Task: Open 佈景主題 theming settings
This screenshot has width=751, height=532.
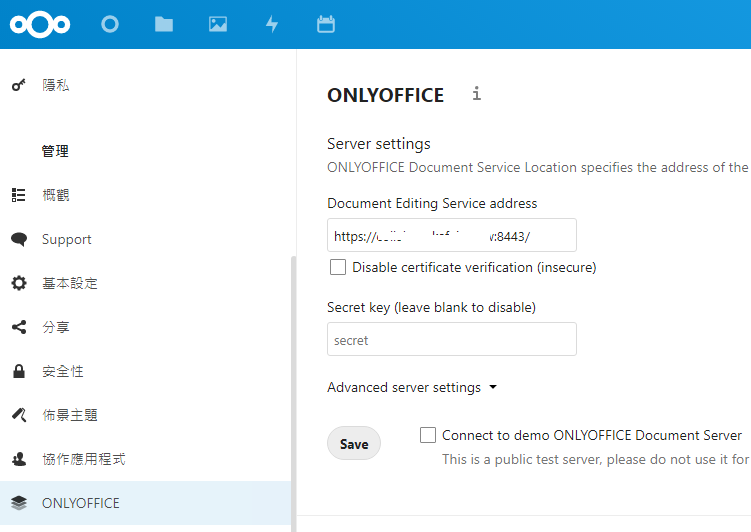Action: (x=146, y=415)
